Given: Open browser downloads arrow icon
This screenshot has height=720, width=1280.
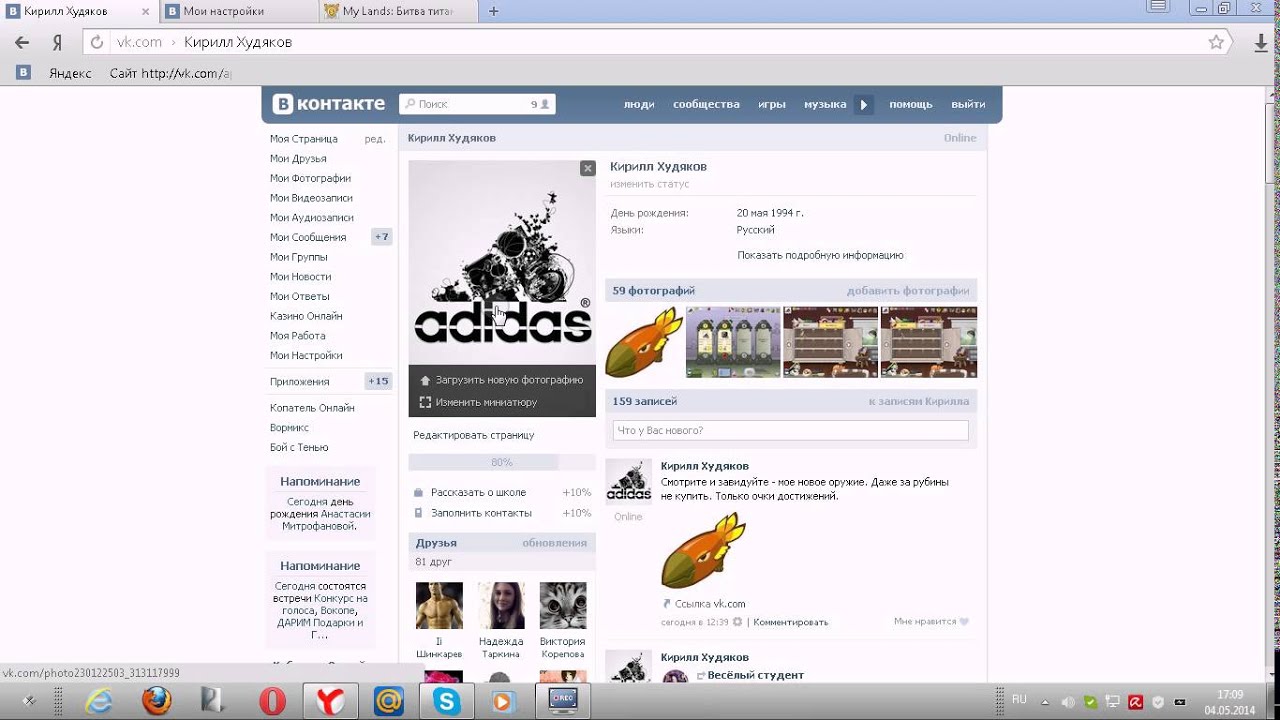Looking at the screenshot, I should click(1260, 42).
